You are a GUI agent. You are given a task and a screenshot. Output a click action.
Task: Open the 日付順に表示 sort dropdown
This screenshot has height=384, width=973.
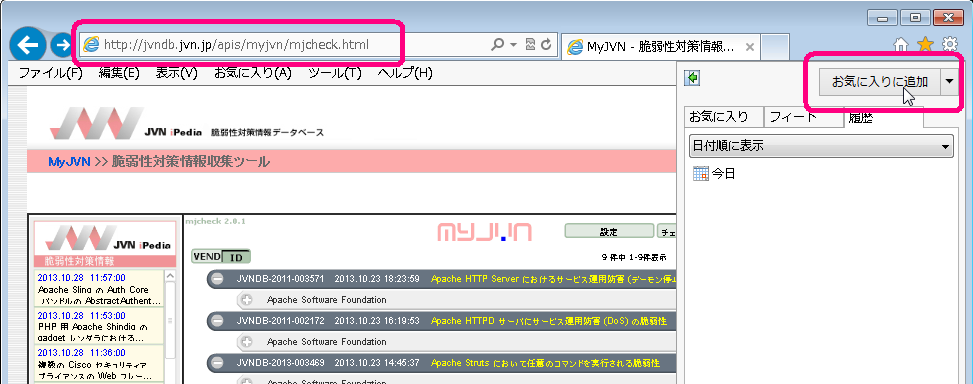(x=821, y=147)
